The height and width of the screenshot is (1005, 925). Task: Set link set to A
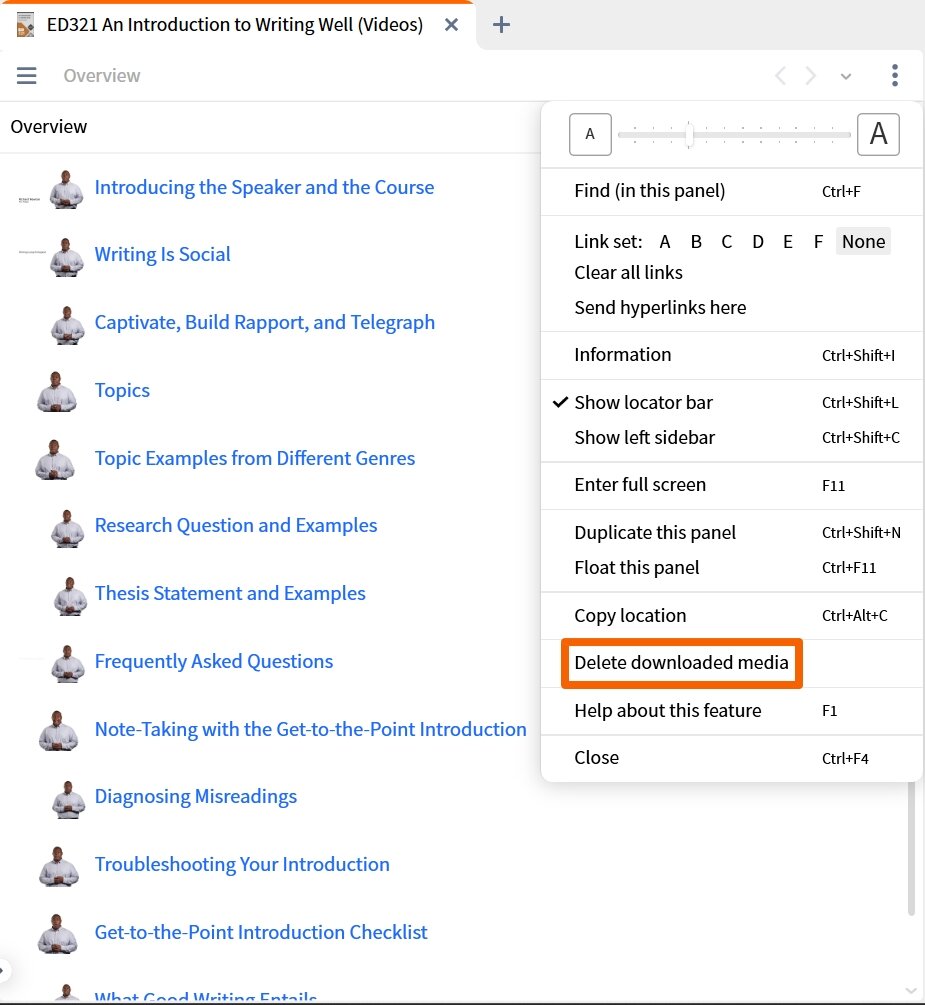[x=665, y=242]
